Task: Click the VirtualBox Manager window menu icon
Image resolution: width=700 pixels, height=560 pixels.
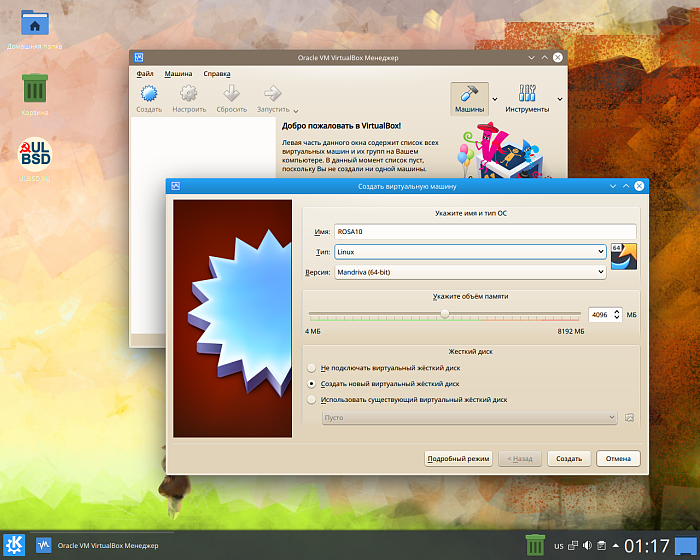Action: [x=139, y=58]
